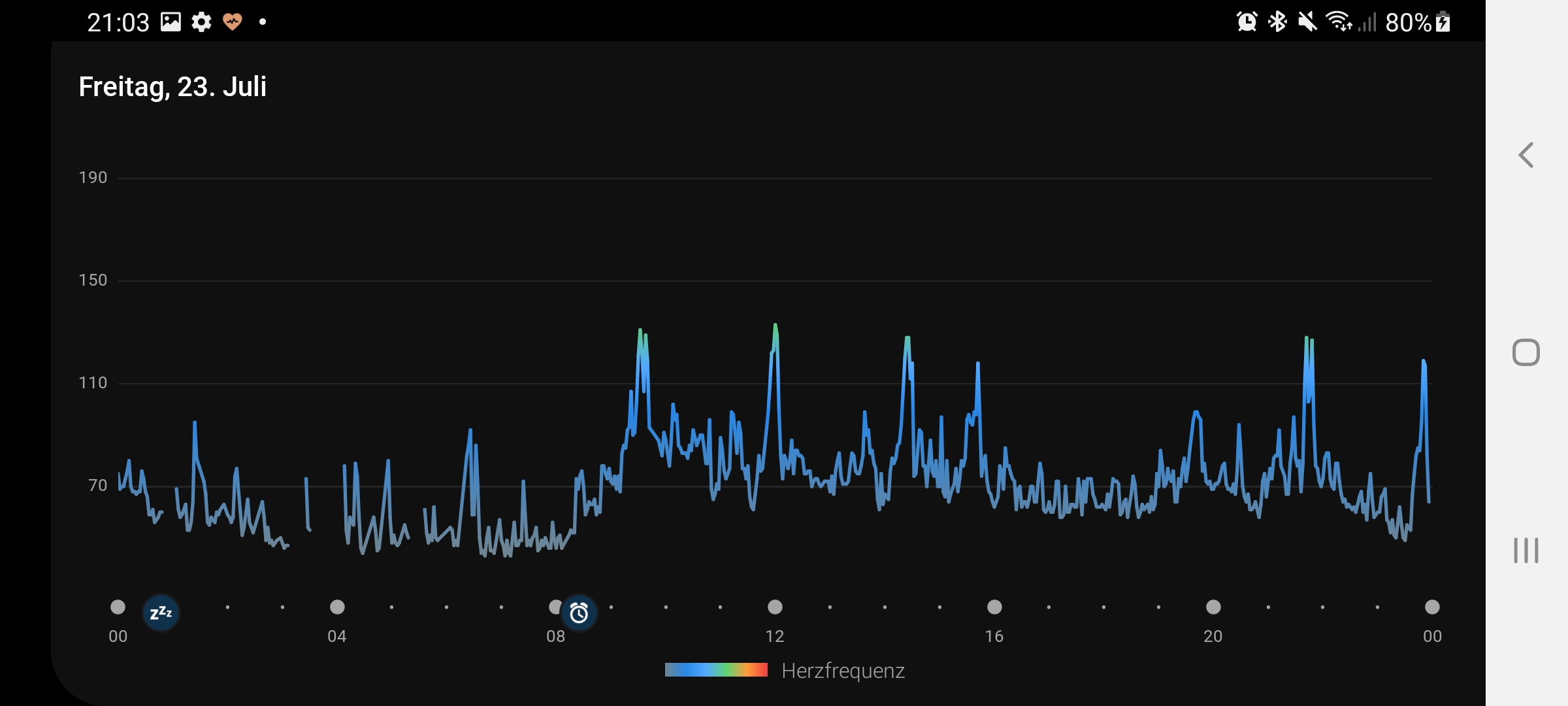Open the recent apps button
This screenshot has height=706, width=1568.
(x=1526, y=550)
